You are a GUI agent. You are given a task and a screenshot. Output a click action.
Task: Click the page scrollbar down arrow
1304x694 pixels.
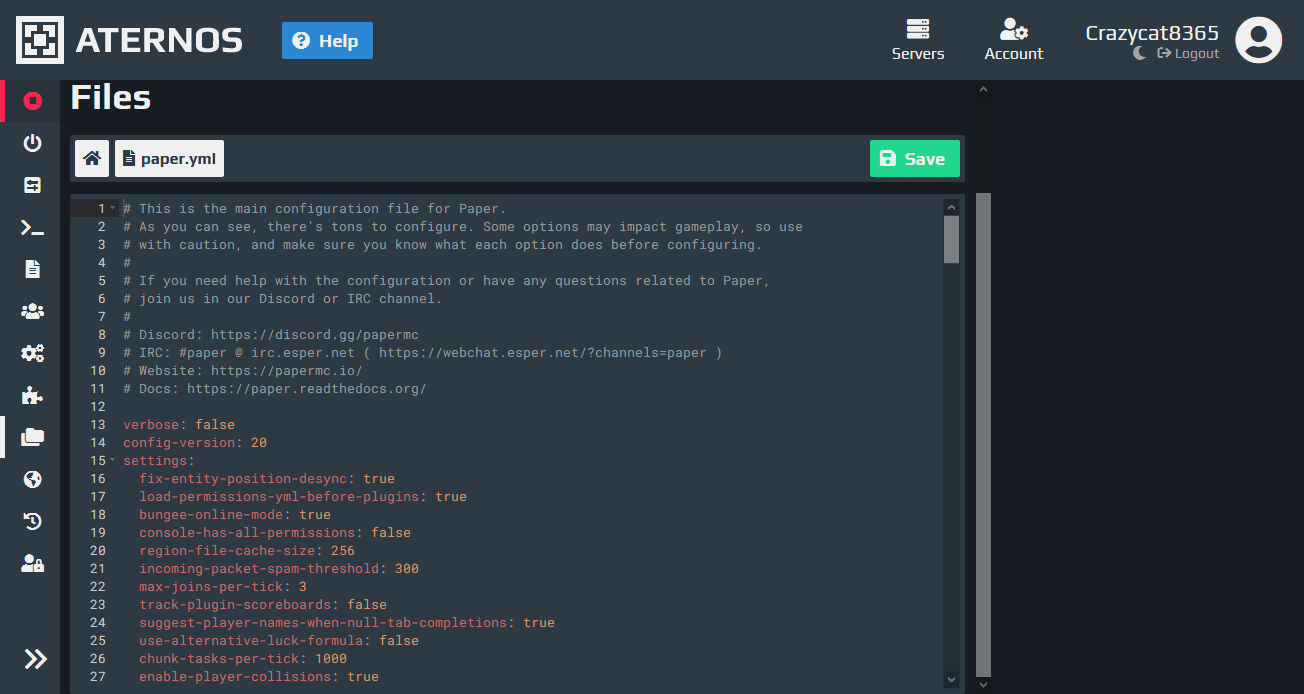[x=983, y=685]
